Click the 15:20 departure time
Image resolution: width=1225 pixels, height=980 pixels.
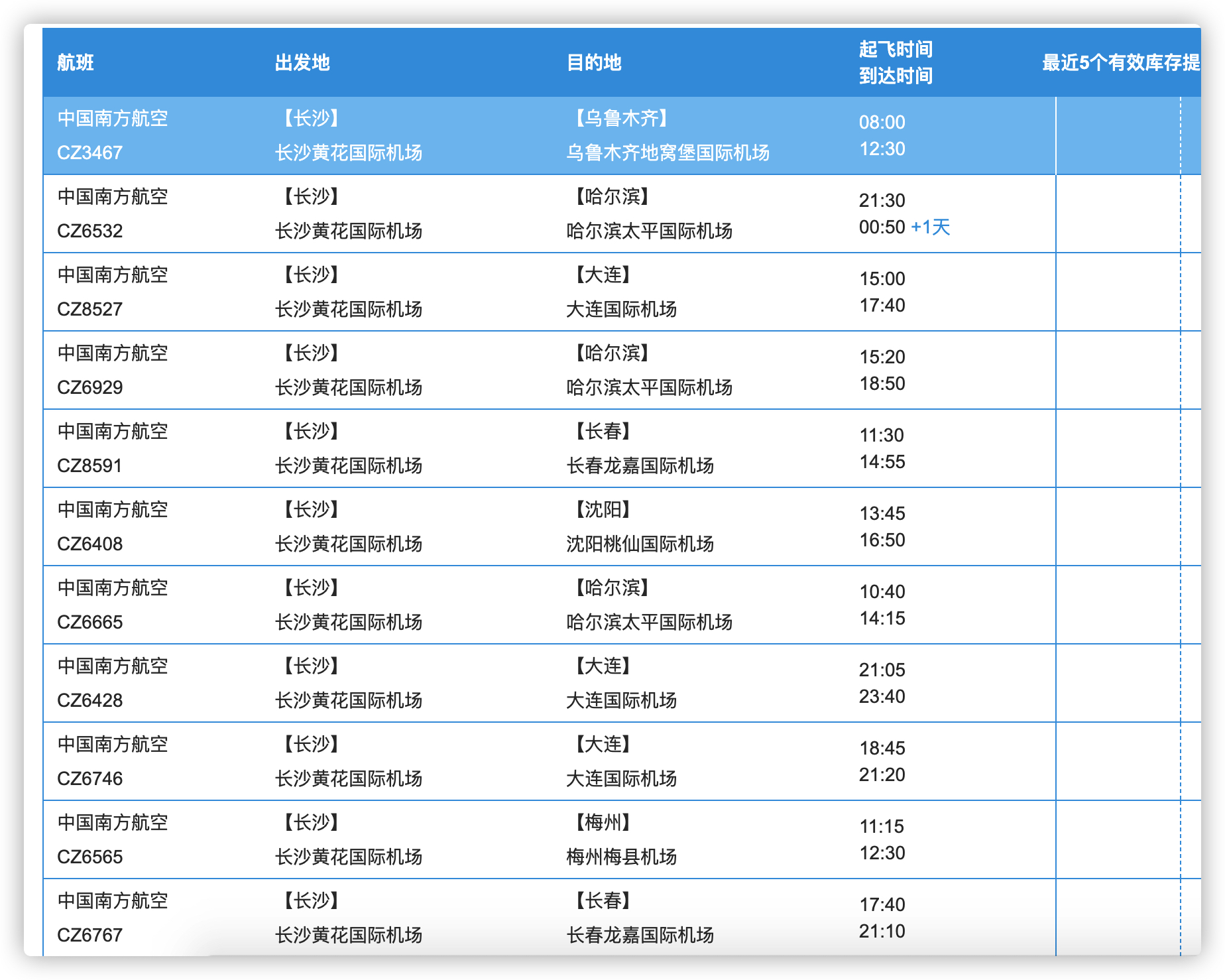[x=882, y=357]
